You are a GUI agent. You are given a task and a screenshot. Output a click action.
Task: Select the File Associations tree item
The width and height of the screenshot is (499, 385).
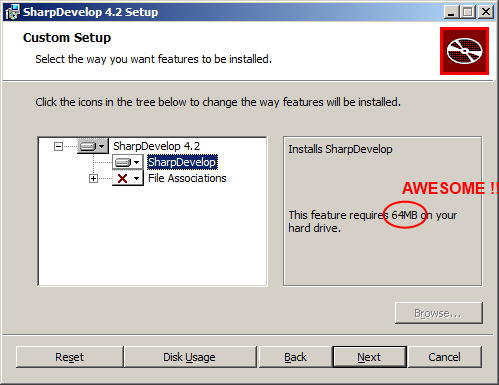pyautogui.click(x=187, y=178)
